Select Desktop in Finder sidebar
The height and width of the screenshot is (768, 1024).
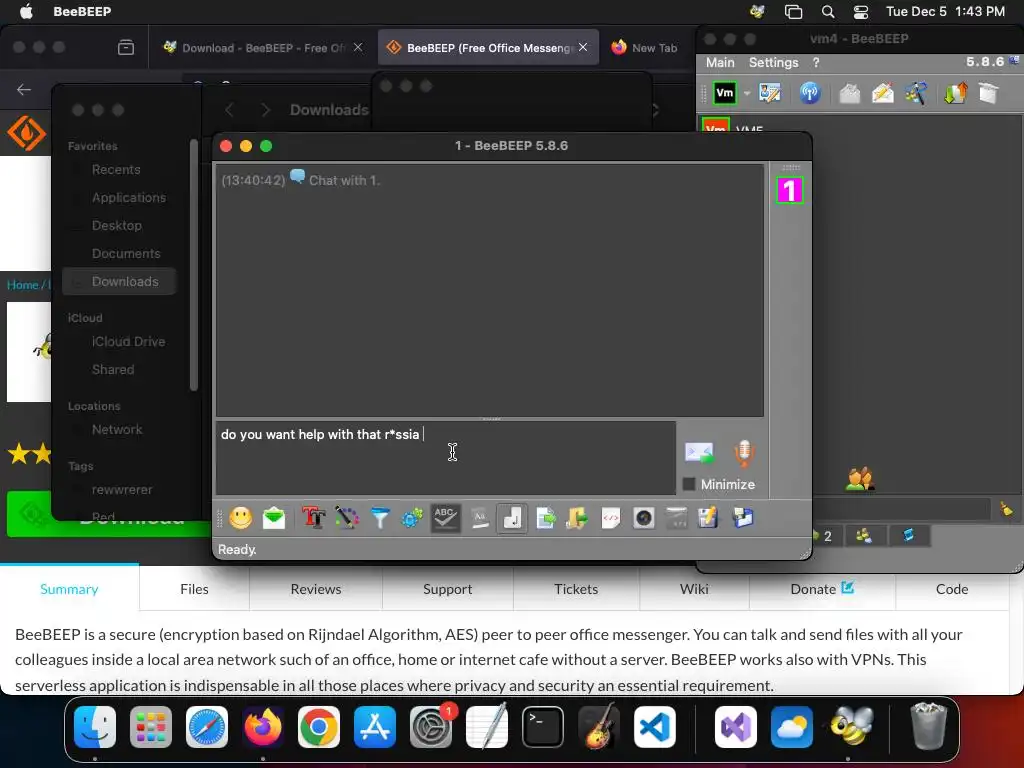click(116, 225)
